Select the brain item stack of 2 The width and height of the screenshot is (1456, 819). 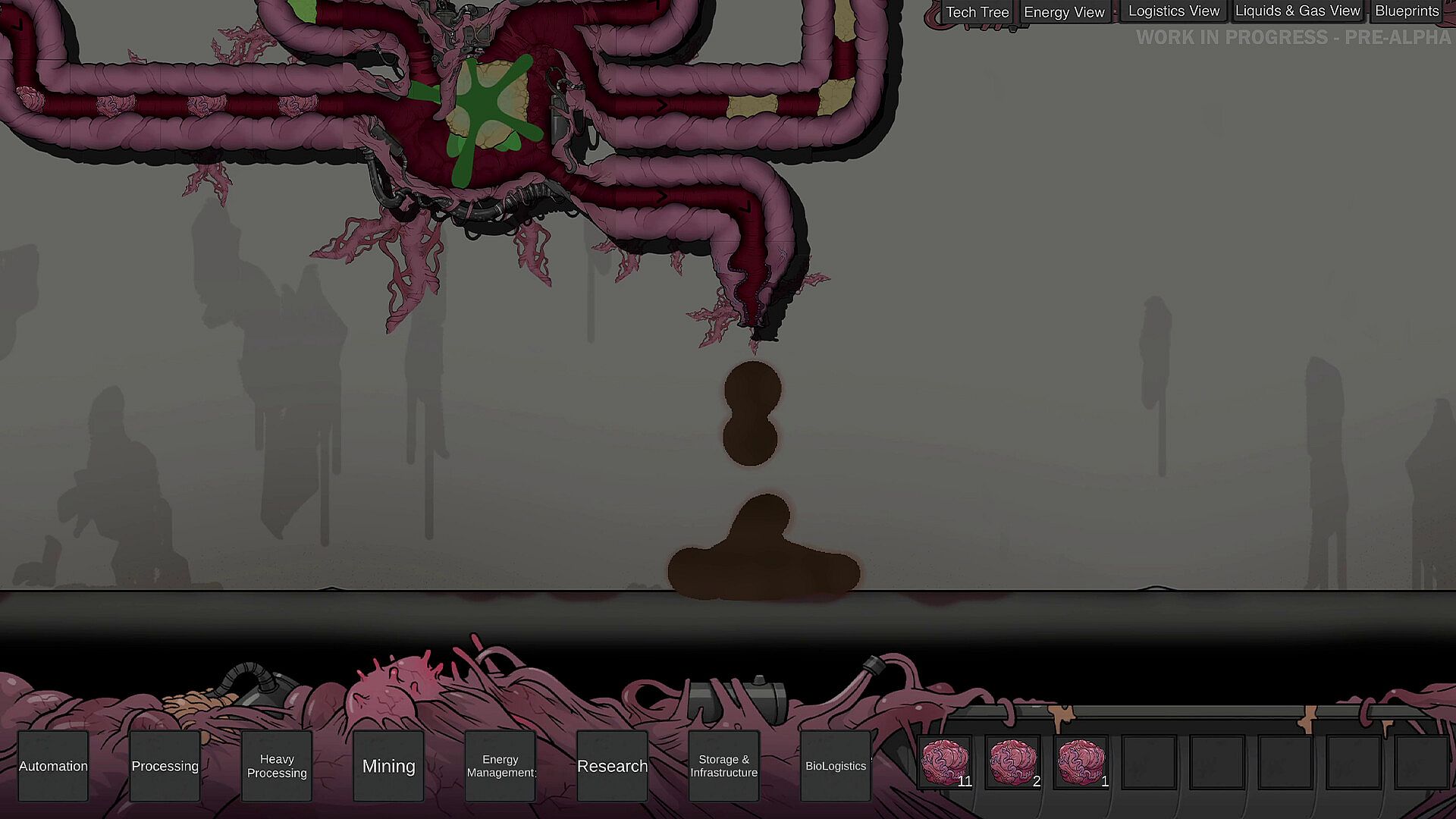pos(1013,762)
